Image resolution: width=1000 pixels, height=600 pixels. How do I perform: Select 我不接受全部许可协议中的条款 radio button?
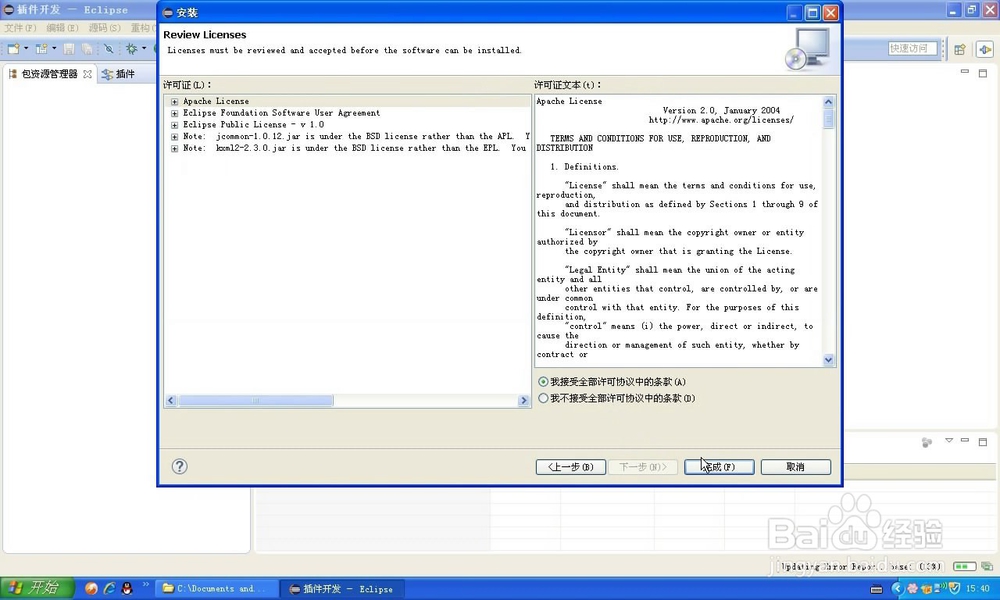(x=543, y=399)
